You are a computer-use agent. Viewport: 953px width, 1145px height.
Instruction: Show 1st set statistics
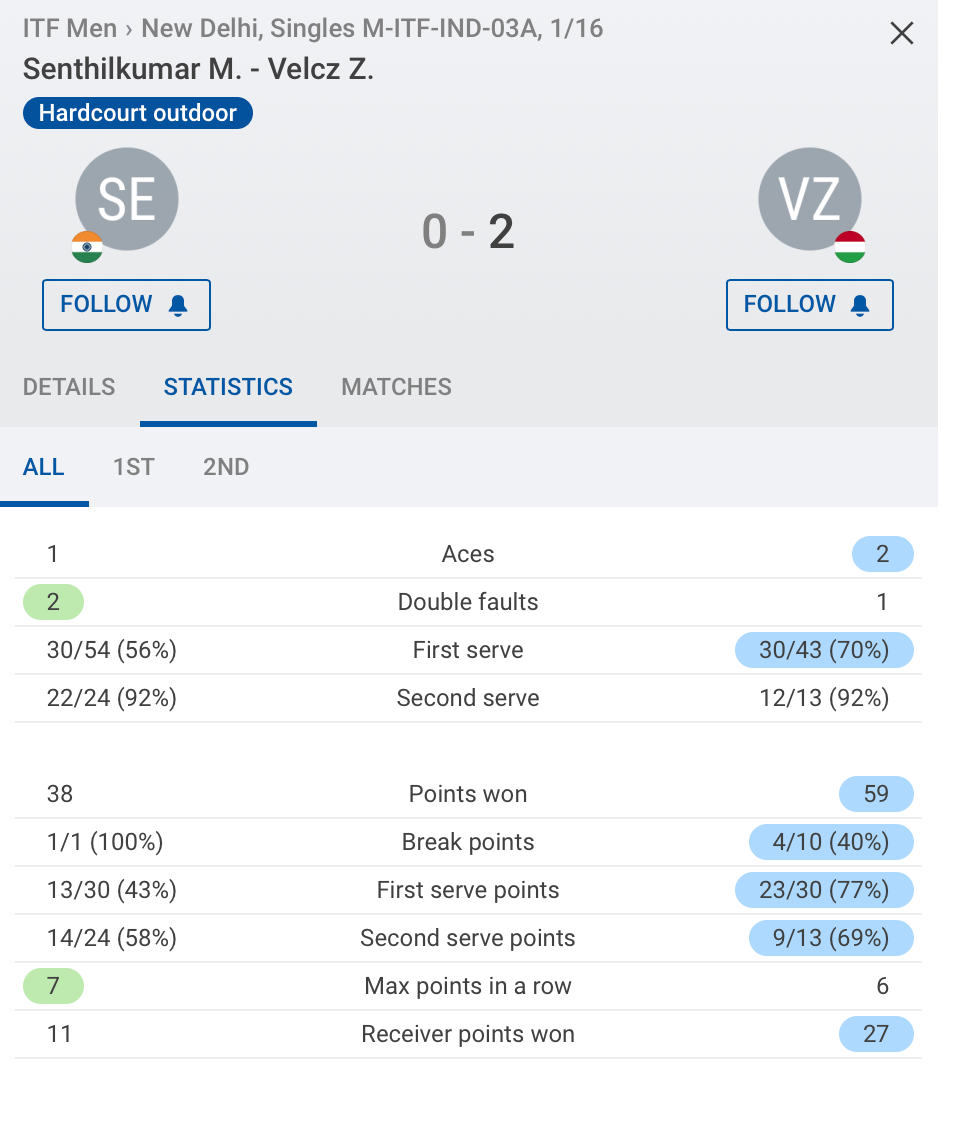[x=133, y=467]
